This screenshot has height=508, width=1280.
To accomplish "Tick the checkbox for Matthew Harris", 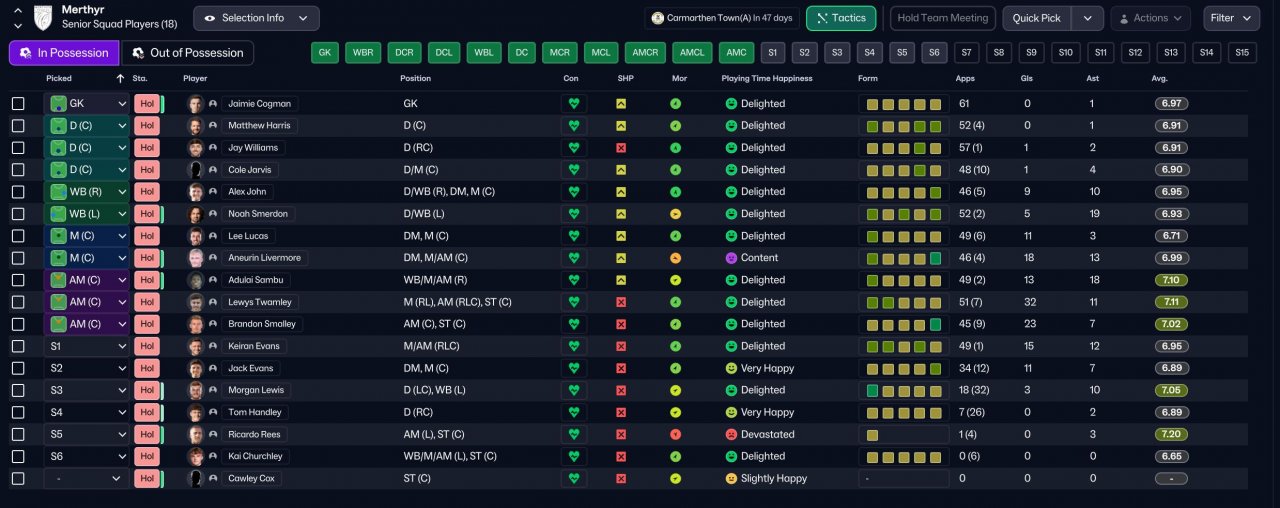I will pos(18,126).
